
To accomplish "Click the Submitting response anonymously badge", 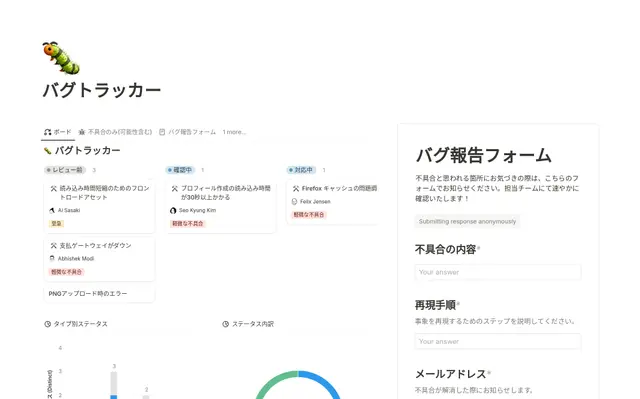I will [467, 222].
